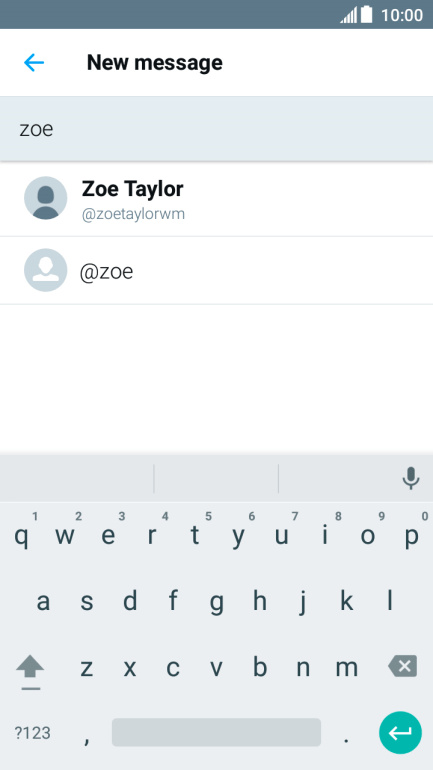433x770 pixels.
Task: Choose Zoe Taylor from search results
Action: 216,199
